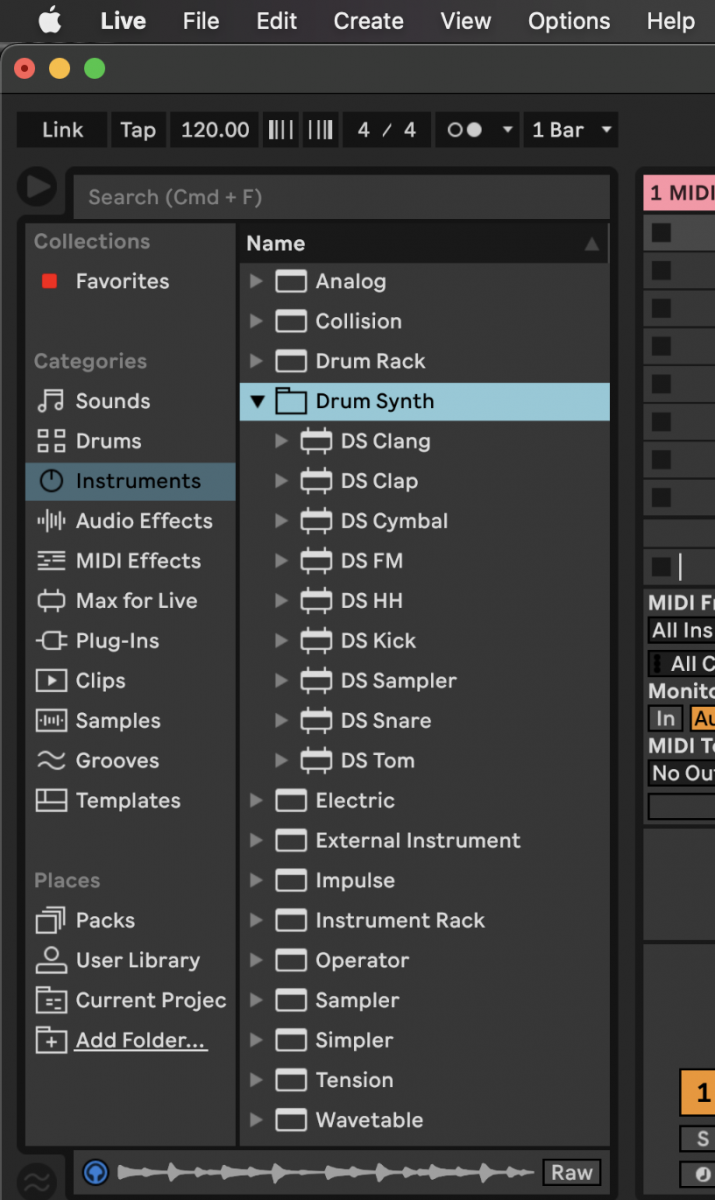The height and width of the screenshot is (1200, 715).
Task: Open the User Library place icon
Action: click(50, 960)
